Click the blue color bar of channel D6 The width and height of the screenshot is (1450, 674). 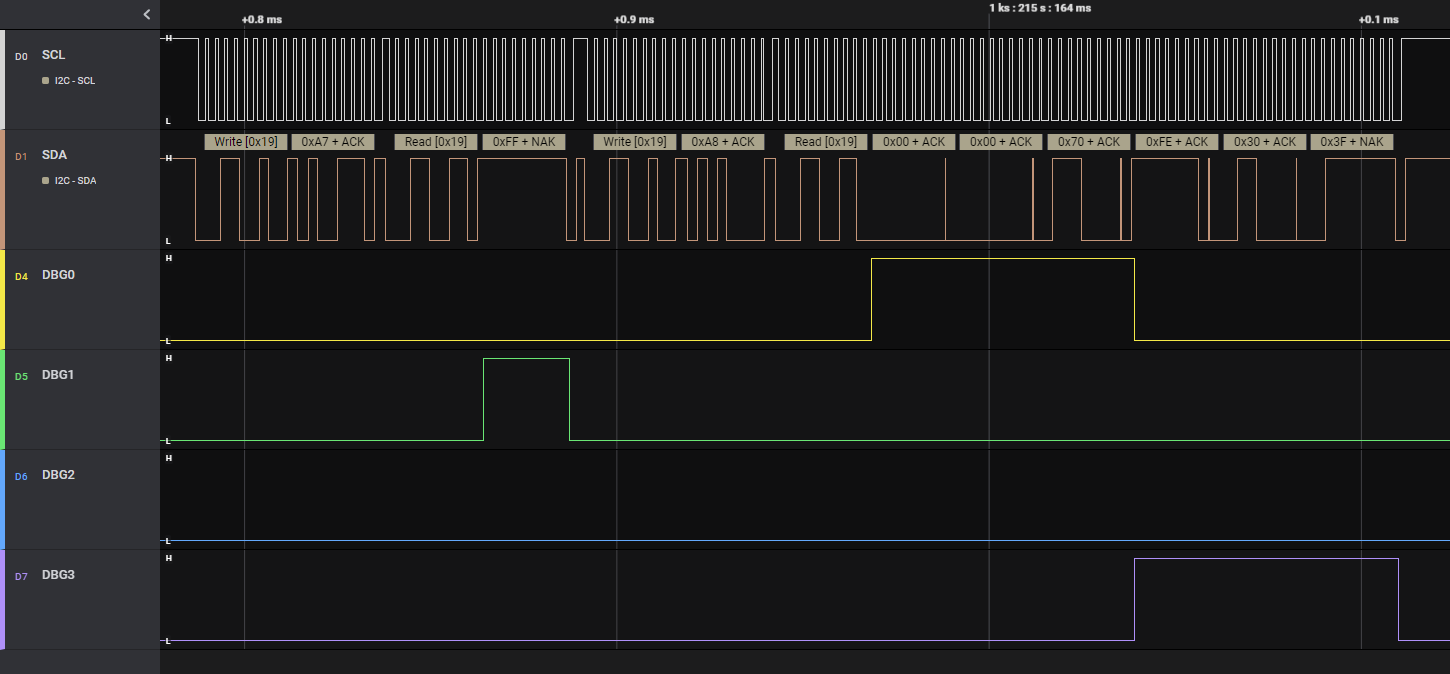(3, 499)
